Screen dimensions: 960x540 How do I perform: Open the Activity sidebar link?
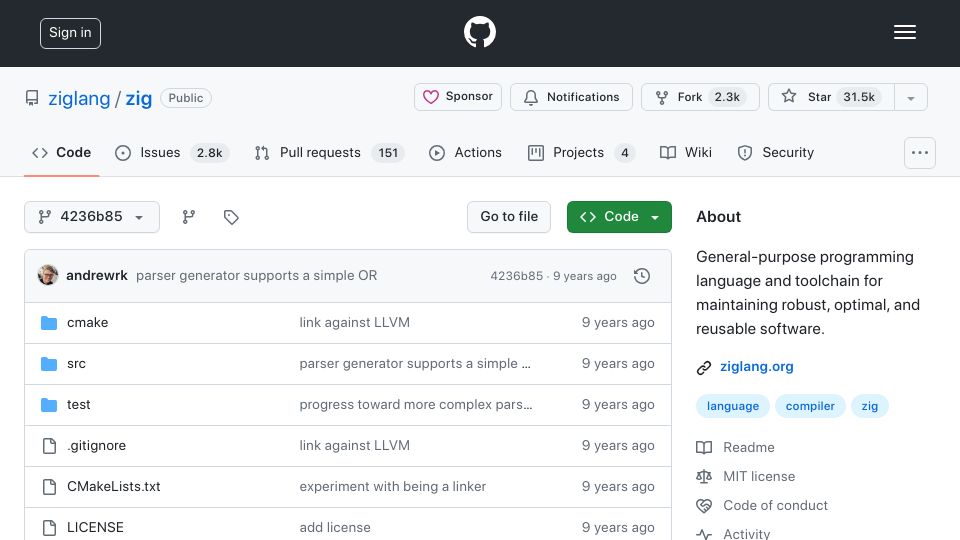pyautogui.click(x=746, y=534)
